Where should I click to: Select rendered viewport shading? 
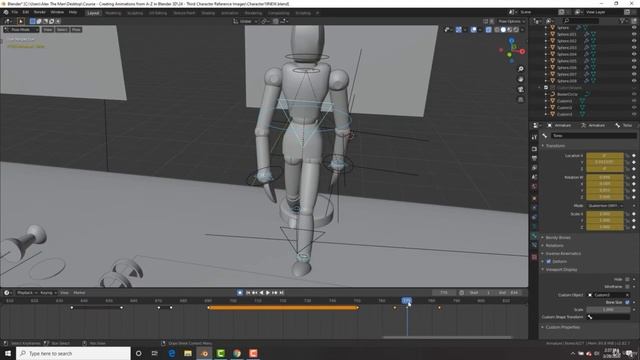pos(516,30)
